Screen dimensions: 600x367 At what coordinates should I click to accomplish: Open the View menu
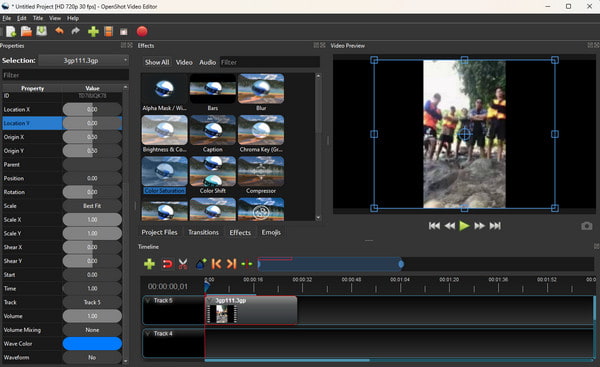[x=55, y=18]
